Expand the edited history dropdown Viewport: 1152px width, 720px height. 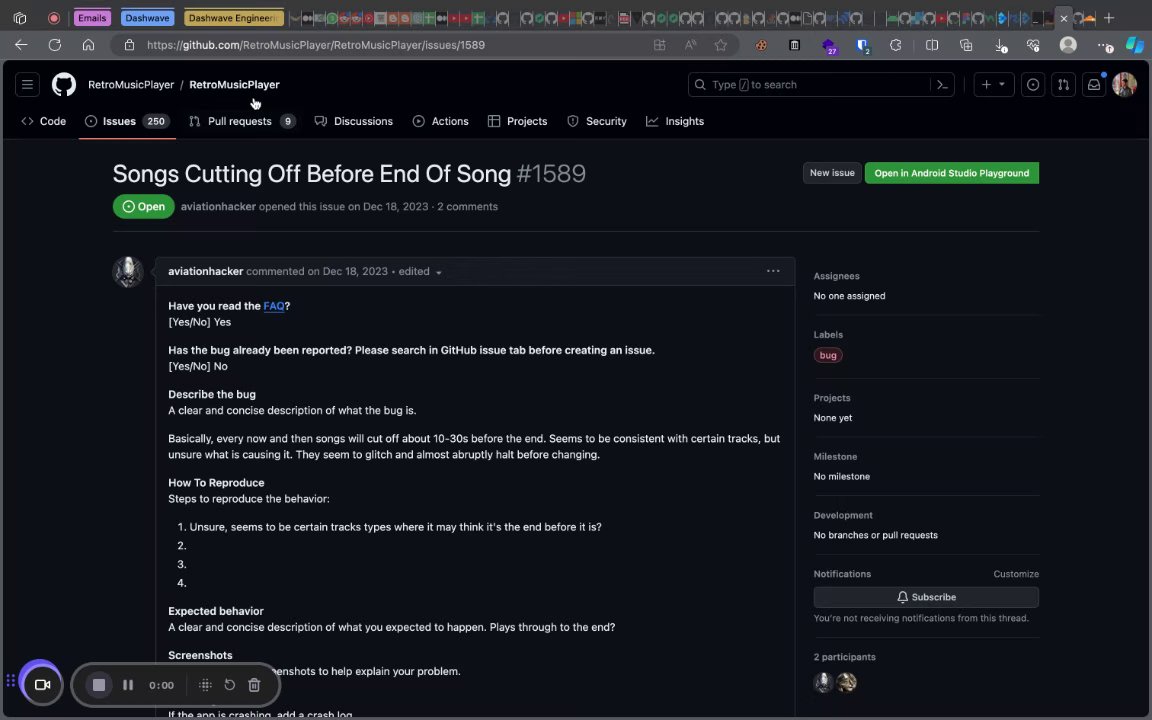(420, 272)
